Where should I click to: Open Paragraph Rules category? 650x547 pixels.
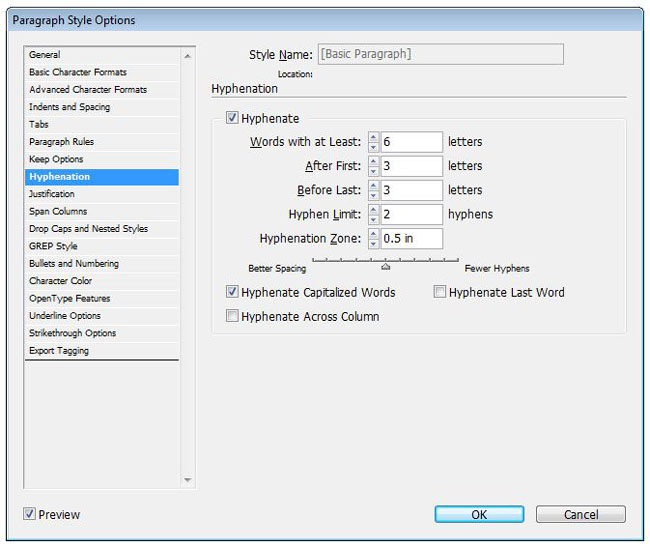[102, 142]
